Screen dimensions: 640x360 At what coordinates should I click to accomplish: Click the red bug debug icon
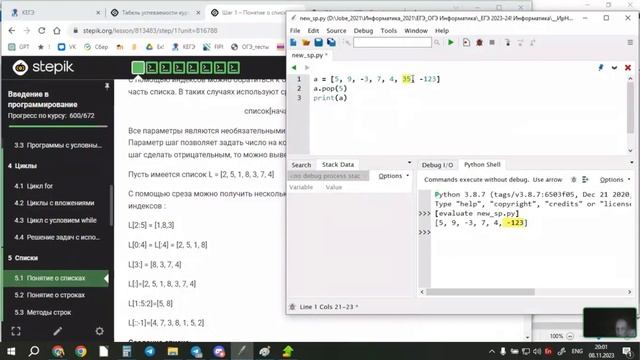[x=479, y=42]
